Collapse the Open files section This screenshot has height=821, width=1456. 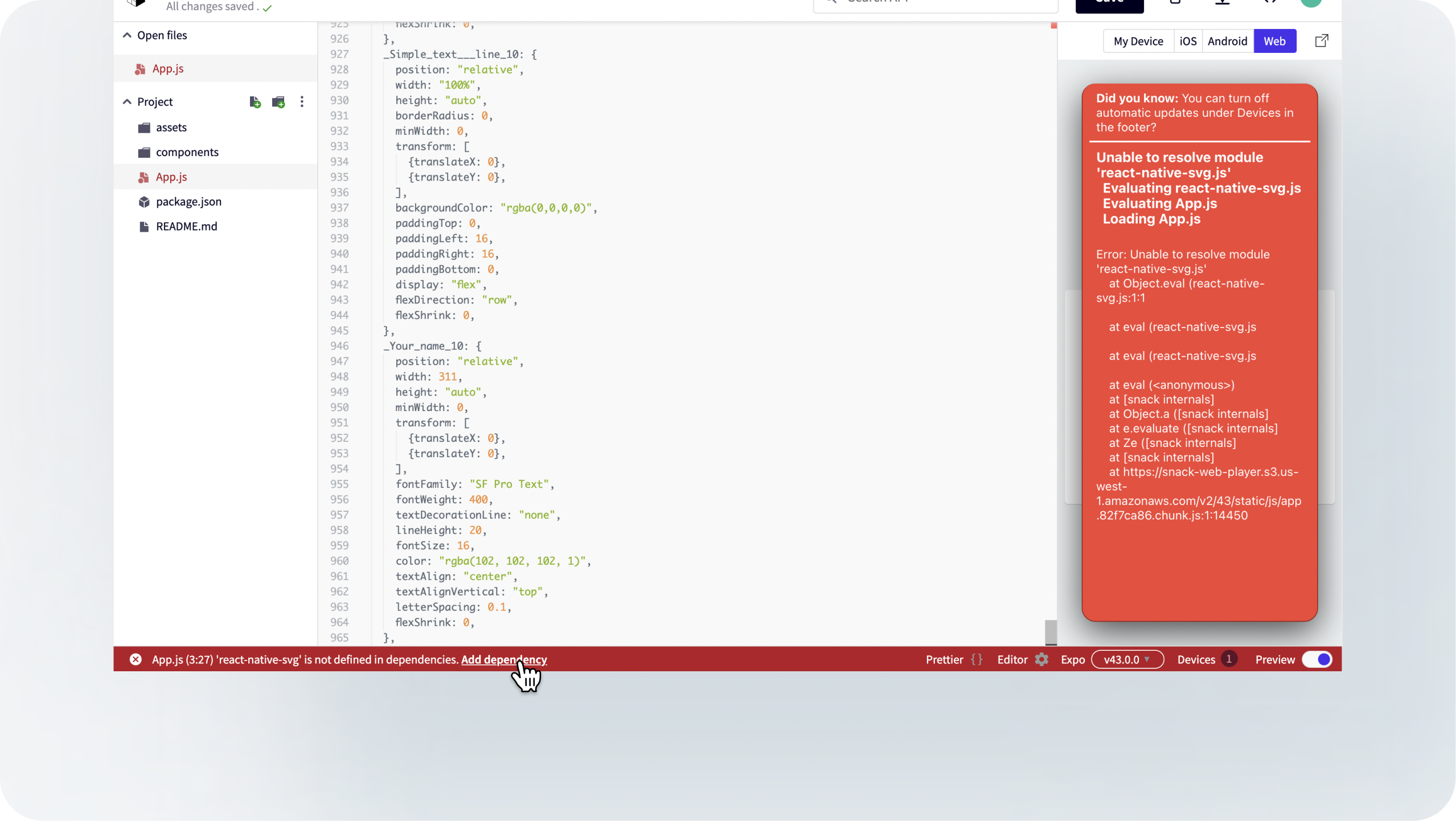point(127,35)
